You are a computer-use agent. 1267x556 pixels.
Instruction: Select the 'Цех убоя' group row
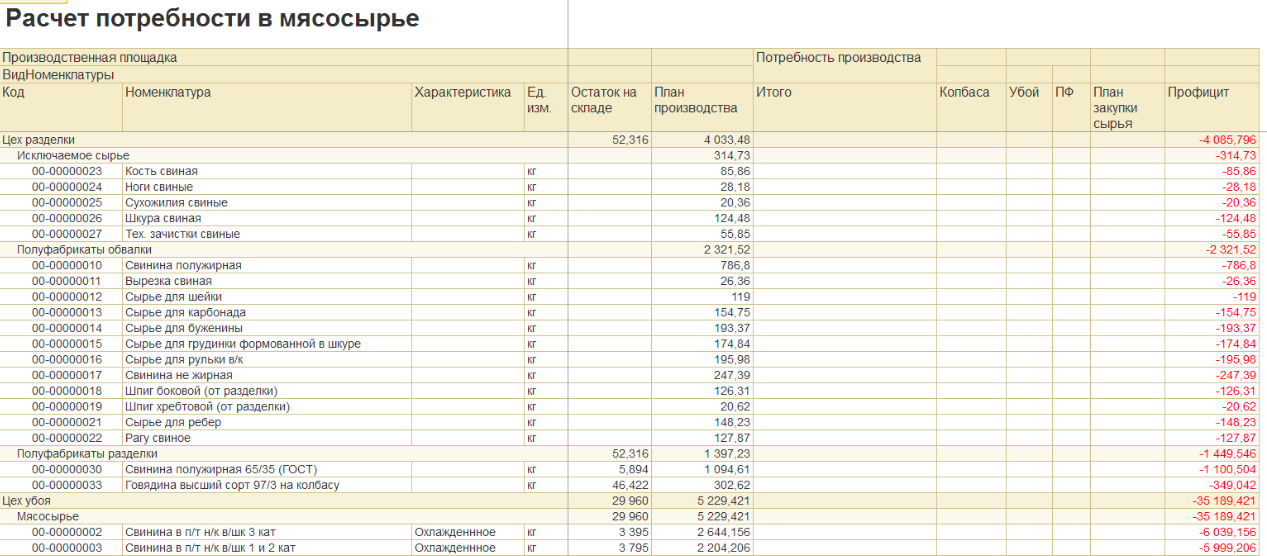[x=630, y=501]
